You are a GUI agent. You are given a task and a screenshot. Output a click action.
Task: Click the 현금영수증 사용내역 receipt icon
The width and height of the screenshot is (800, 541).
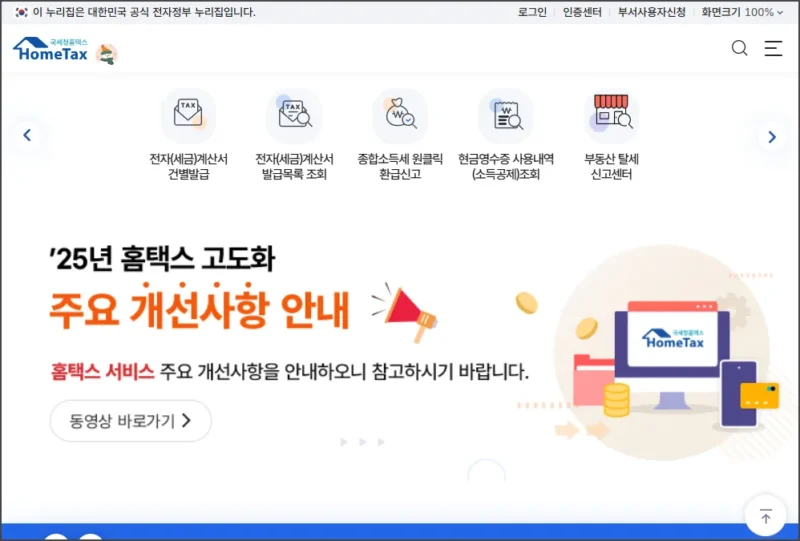506,115
